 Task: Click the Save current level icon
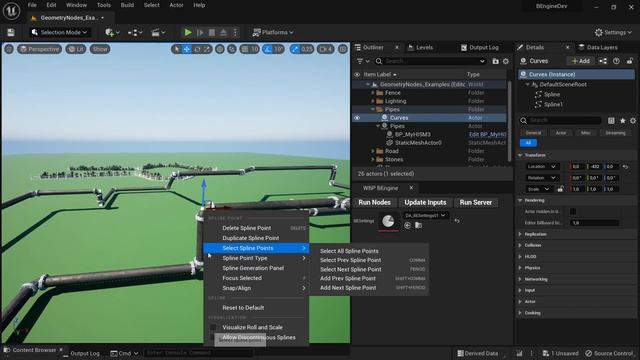[x=11, y=32]
